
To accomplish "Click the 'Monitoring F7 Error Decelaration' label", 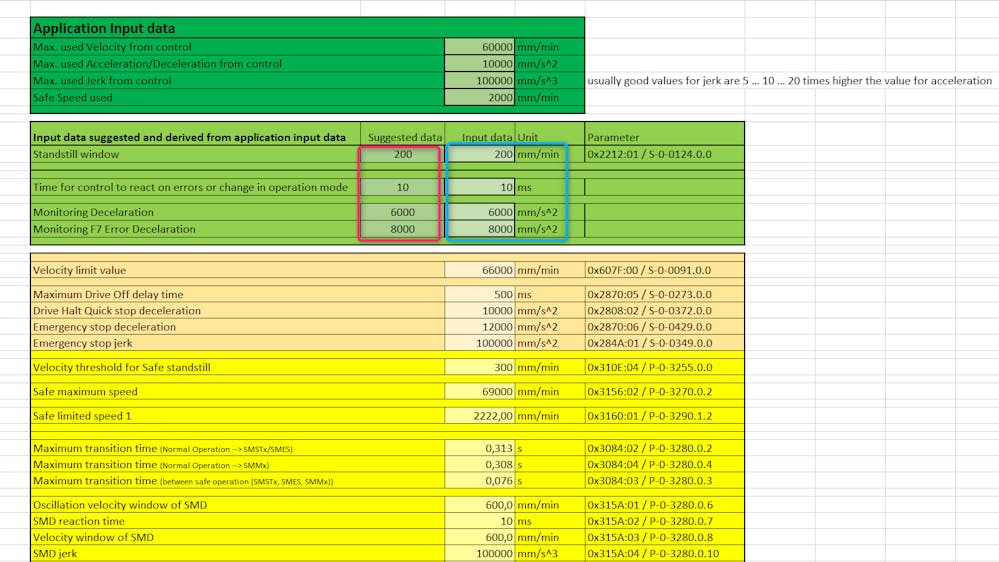I will point(114,229).
